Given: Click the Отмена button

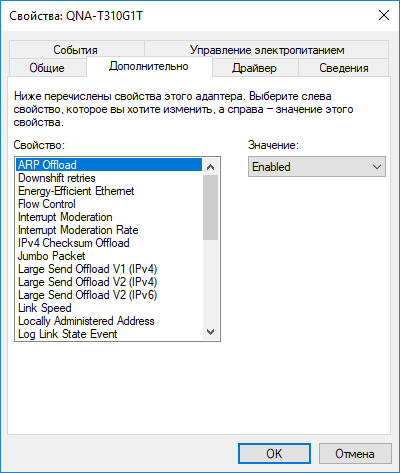Looking at the screenshot, I should [x=355, y=453].
